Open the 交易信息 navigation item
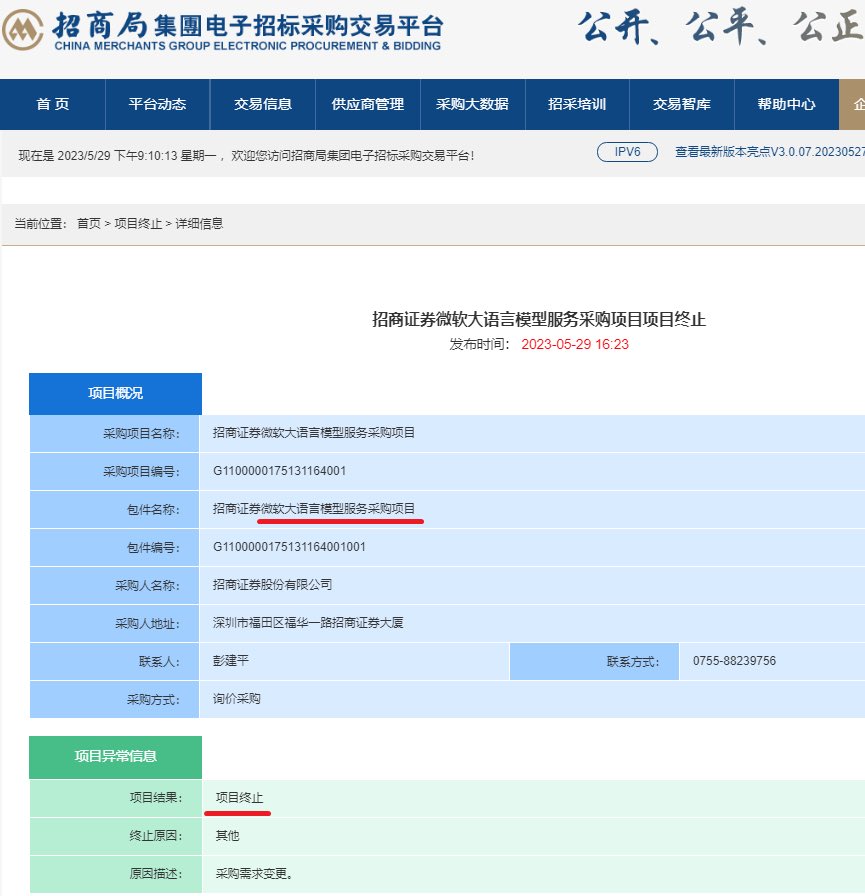 pos(263,104)
